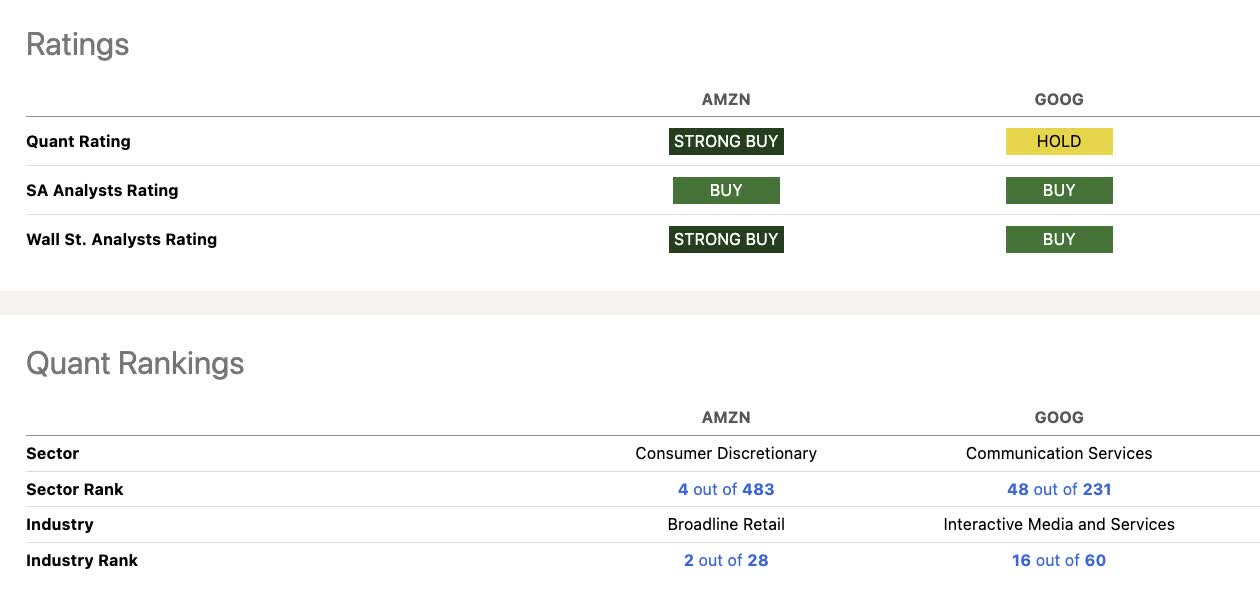Image resolution: width=1260 pixels, height=604 pixels.
Task: Open AMZN sector rank 4 out of 483
Action: pyautogui.click(x=726, y=489)
